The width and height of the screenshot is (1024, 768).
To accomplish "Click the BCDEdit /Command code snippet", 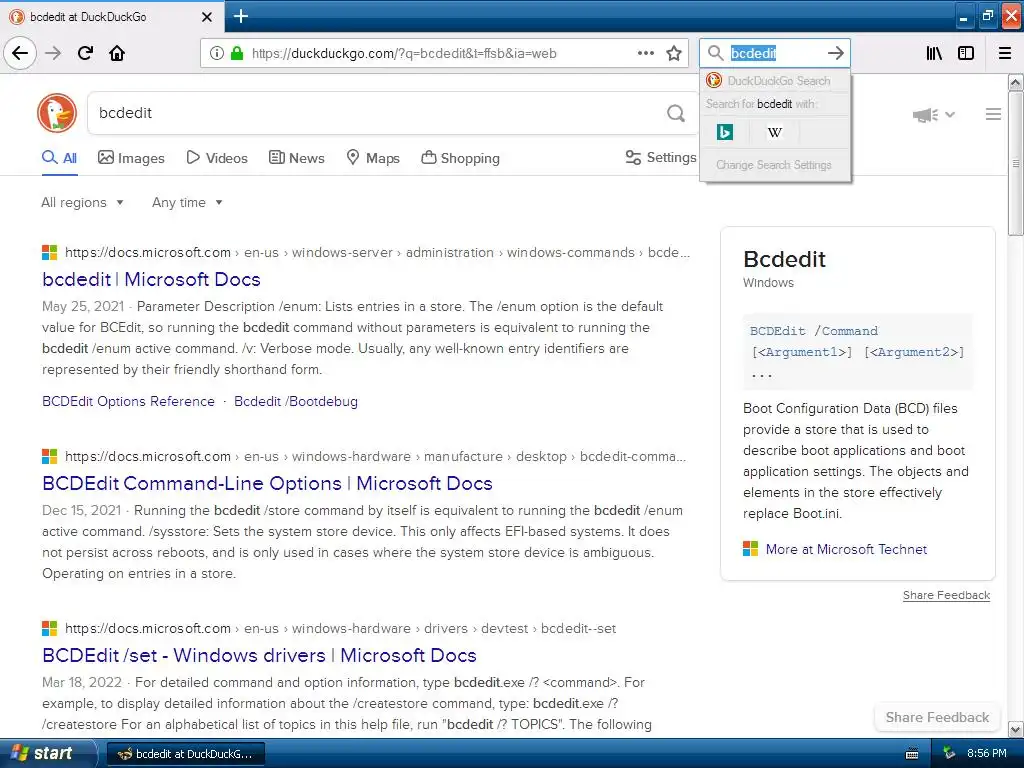I will 857,352.
